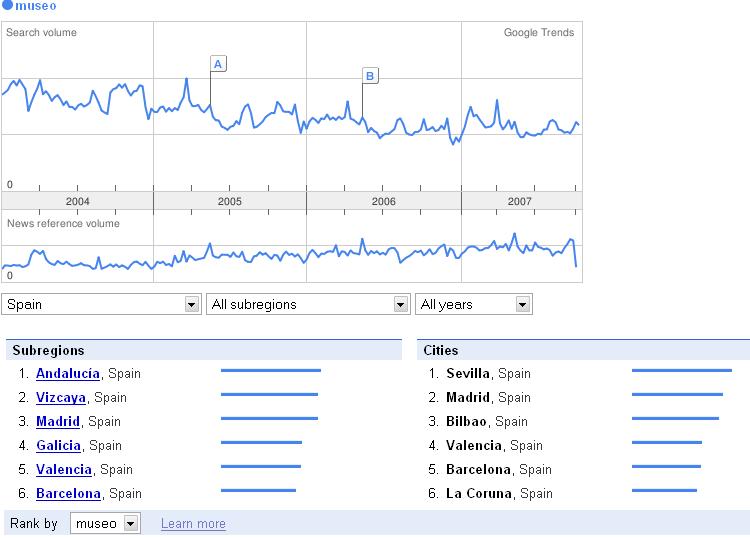Open the Vizcaya subregion link
750x538 pixels.
(x=62, y=397)
